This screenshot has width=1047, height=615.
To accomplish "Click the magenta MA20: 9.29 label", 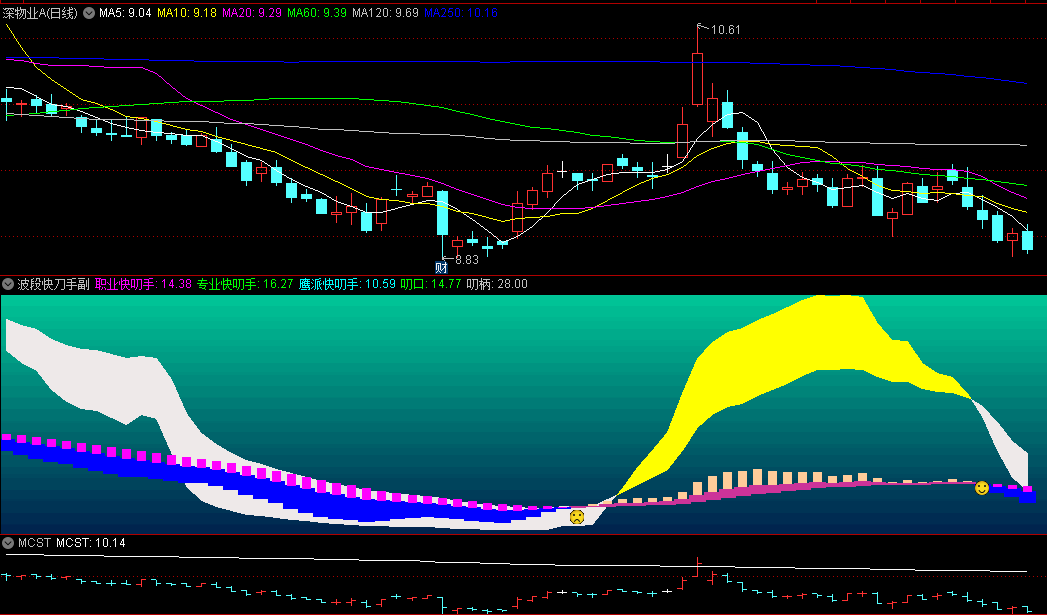I will (252, 13).
